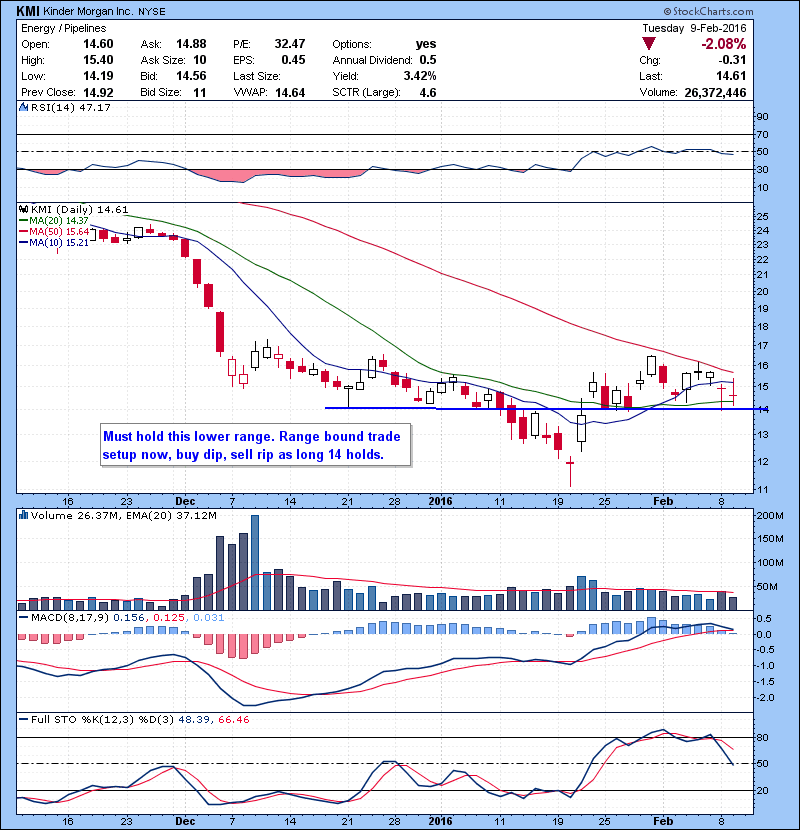The width and height of the screenshot is (800, 830).
Task: Click the red down-triangle change indicator
Action: 649,44
